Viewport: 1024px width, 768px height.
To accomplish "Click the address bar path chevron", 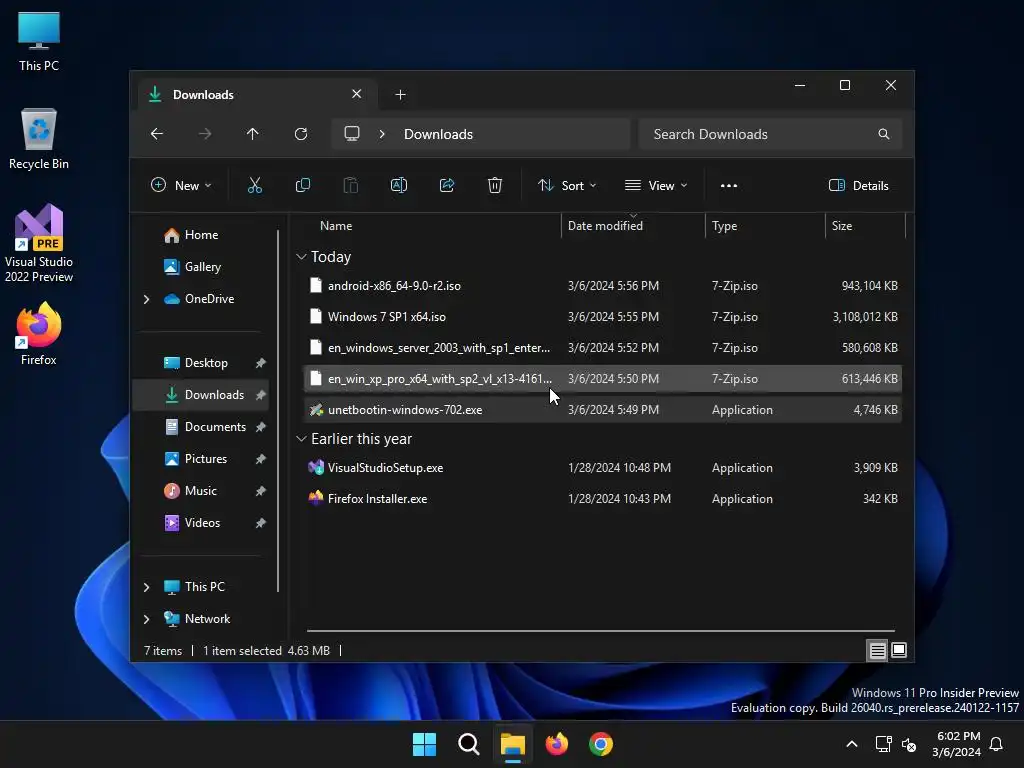I will pos(382,134).
